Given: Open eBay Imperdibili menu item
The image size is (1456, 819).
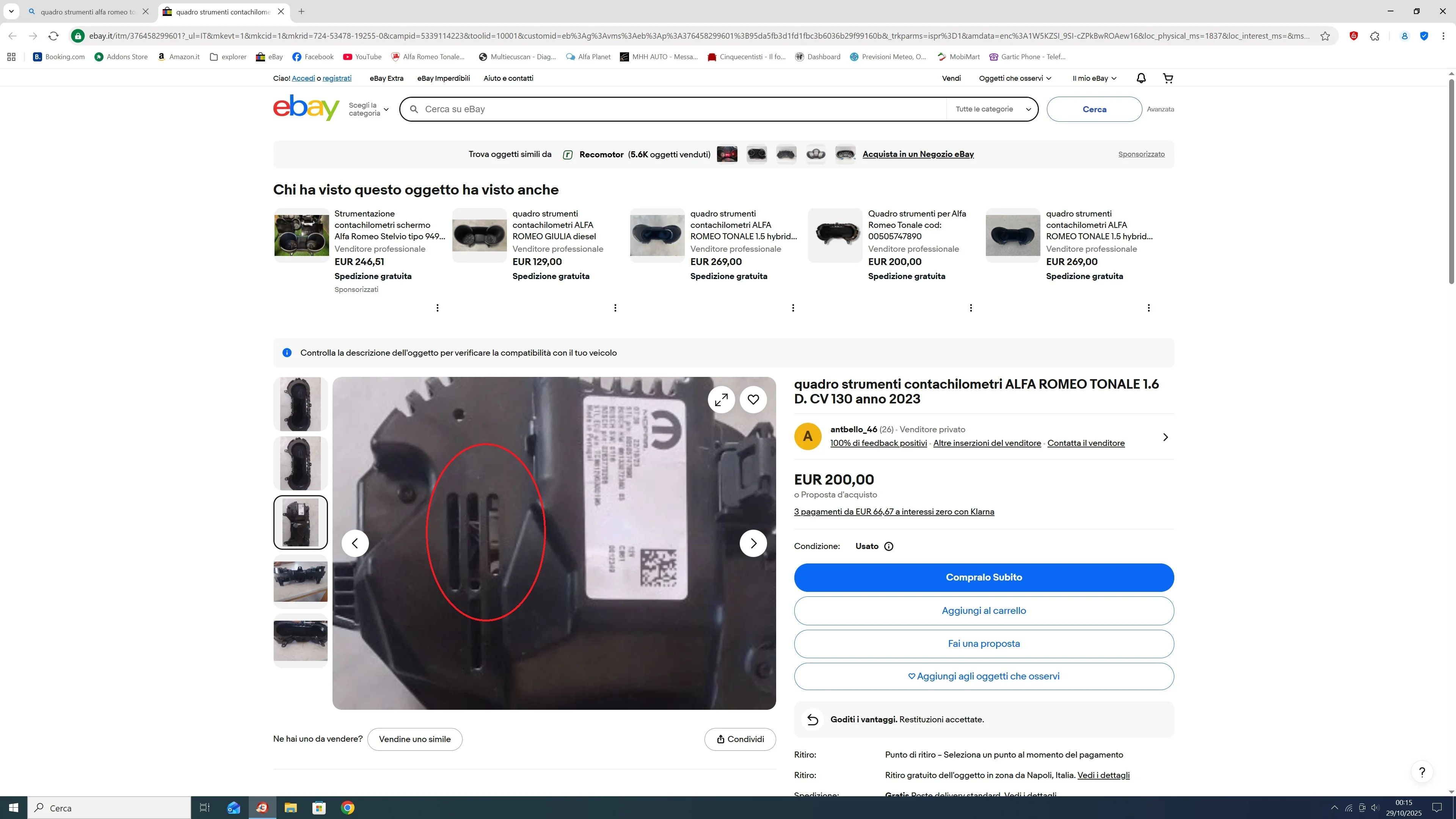Looking at the screenshot, I should click(443, 78).
